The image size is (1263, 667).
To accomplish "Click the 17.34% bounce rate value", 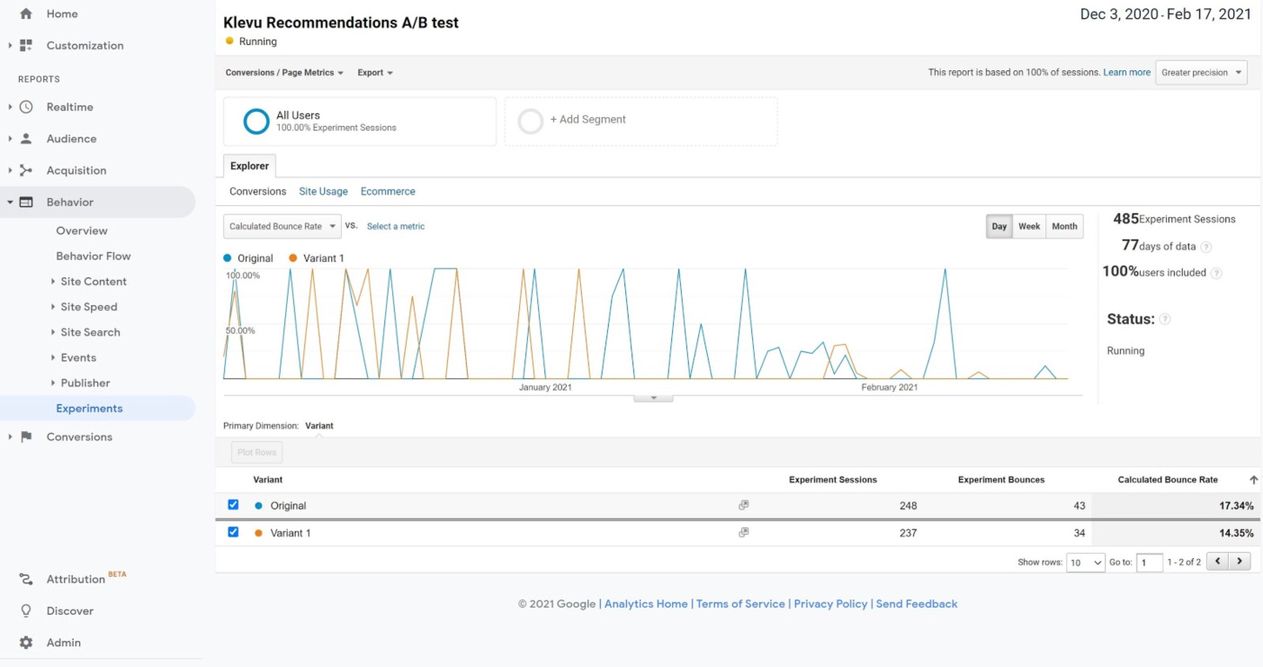I will pos(1236,506).
